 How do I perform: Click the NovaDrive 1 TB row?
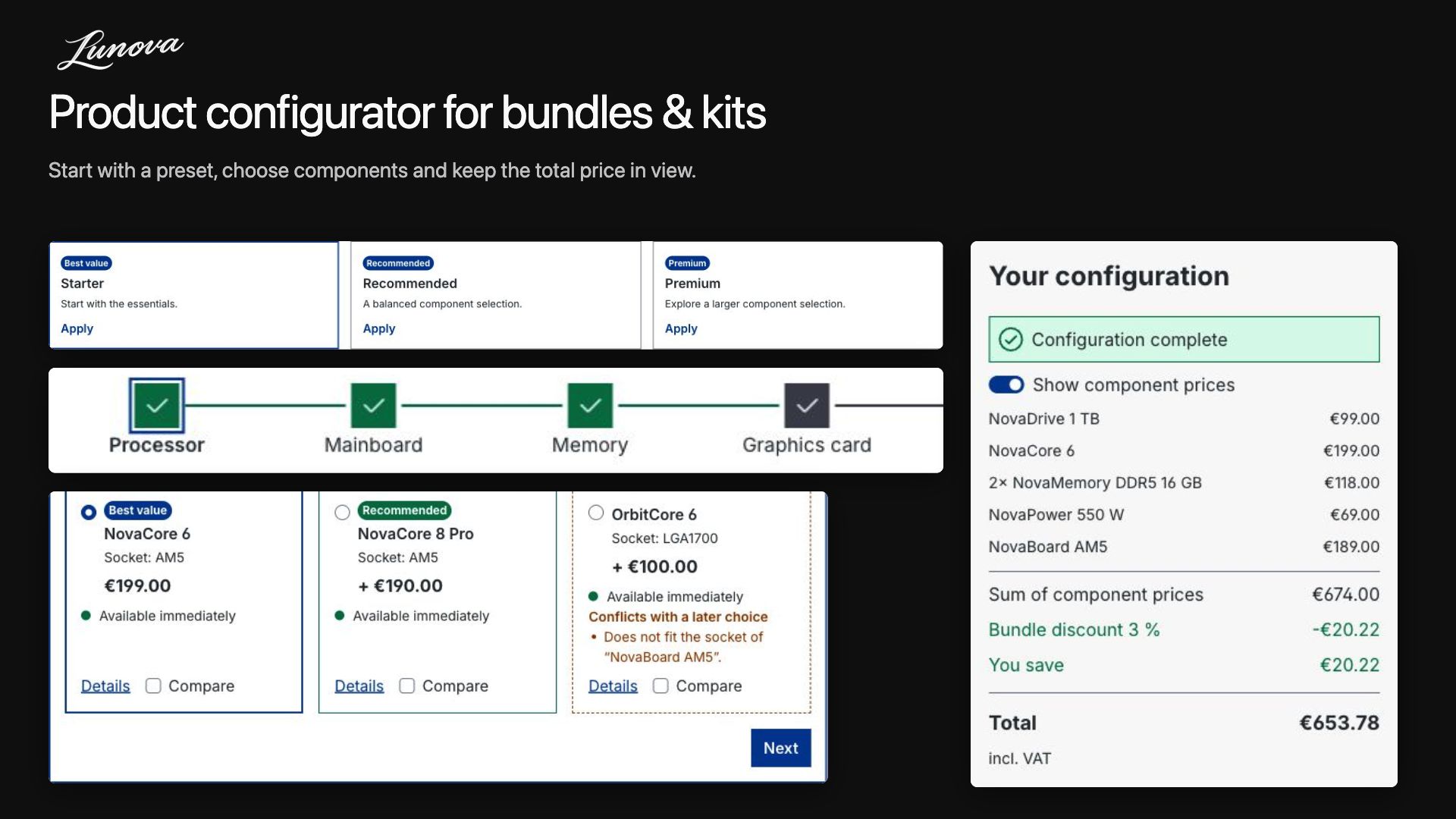1184,419
